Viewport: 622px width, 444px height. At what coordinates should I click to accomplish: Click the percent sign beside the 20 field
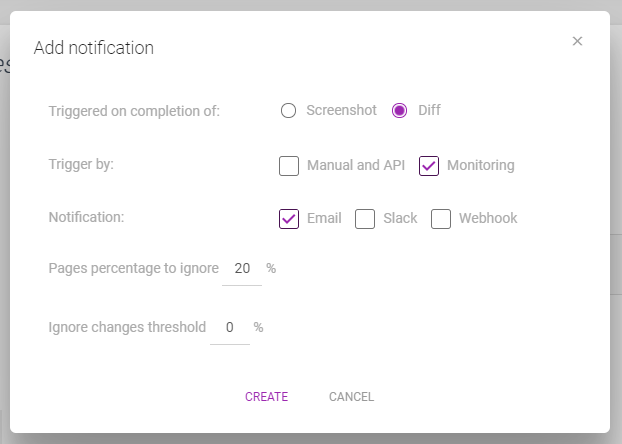point(271,268)
